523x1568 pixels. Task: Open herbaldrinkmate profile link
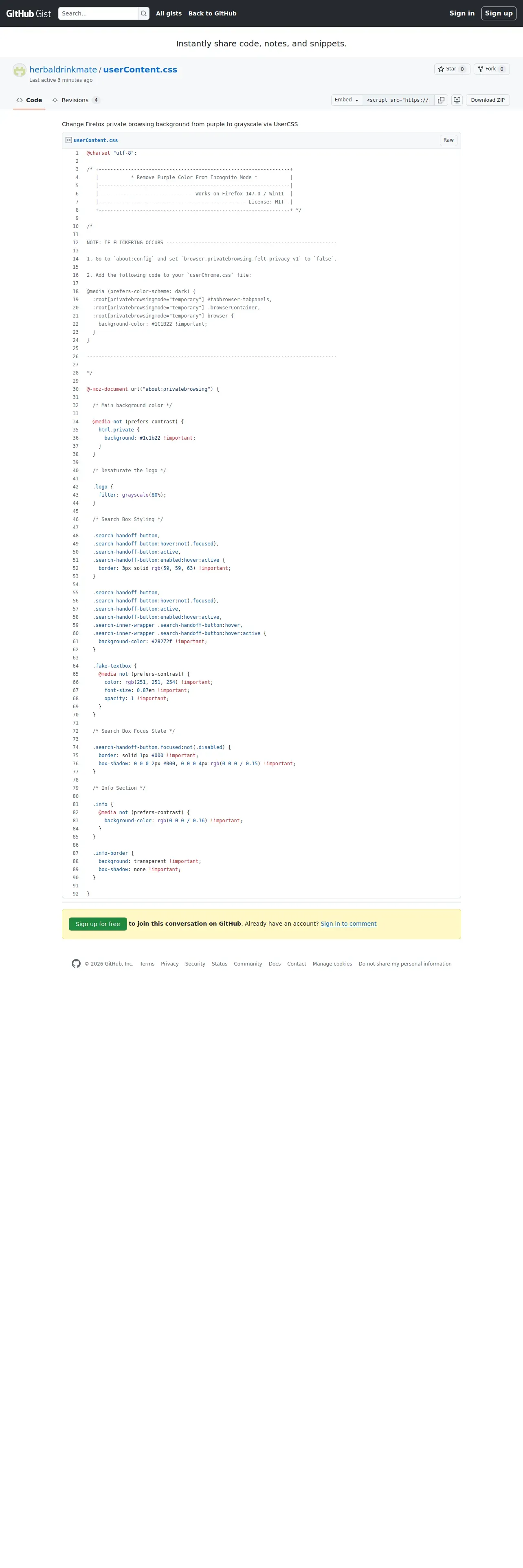tap(63, 69)
